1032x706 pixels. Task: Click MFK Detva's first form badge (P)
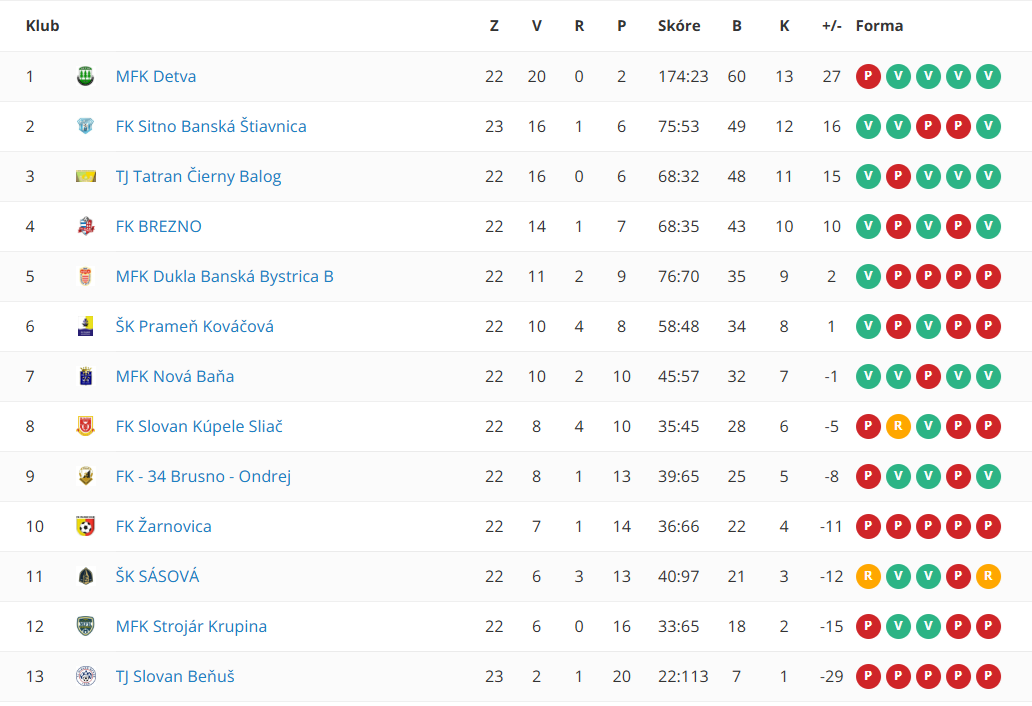(x=868, y=76)
